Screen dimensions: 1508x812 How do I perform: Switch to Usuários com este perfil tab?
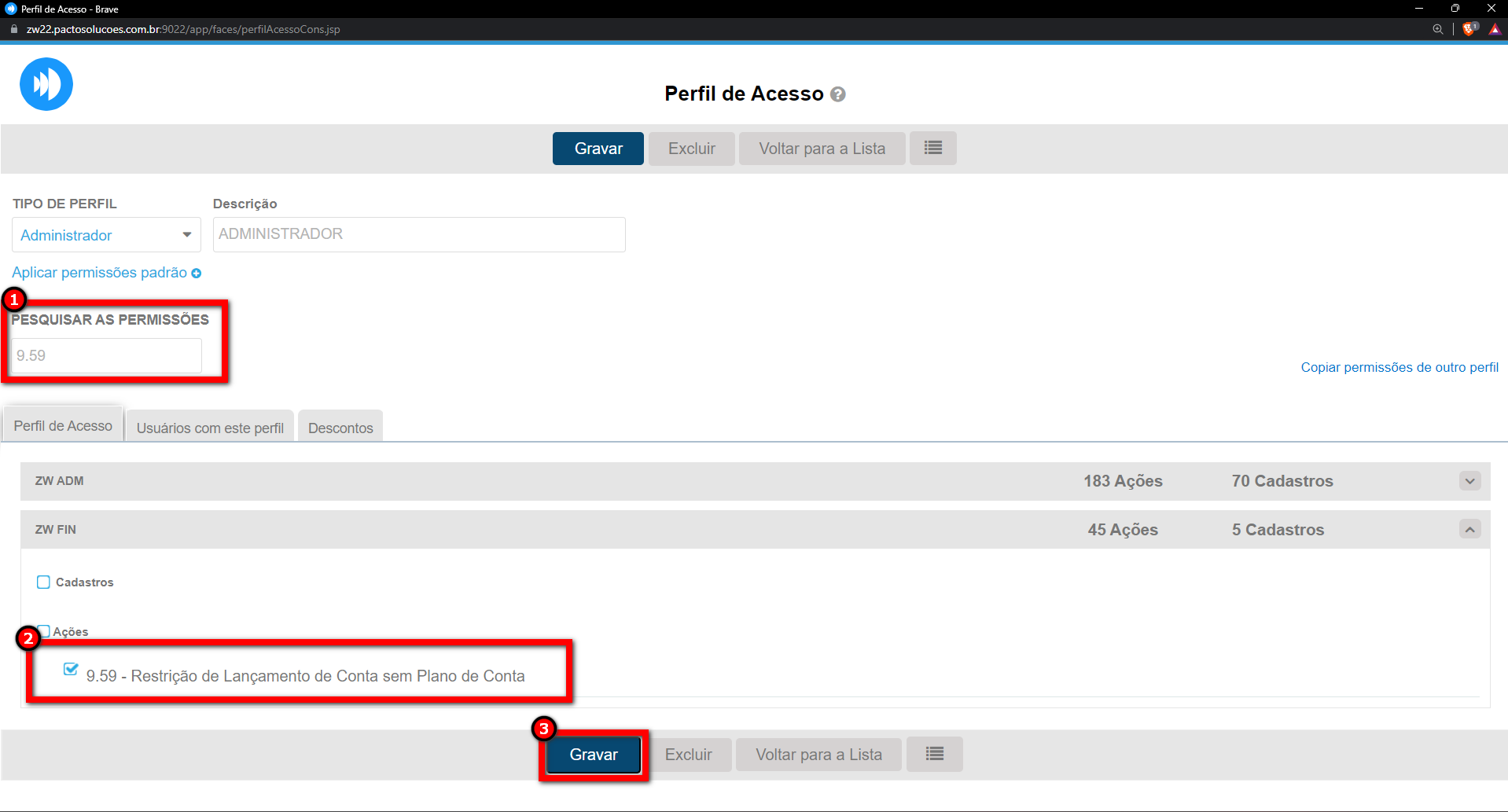coord(210,428)
